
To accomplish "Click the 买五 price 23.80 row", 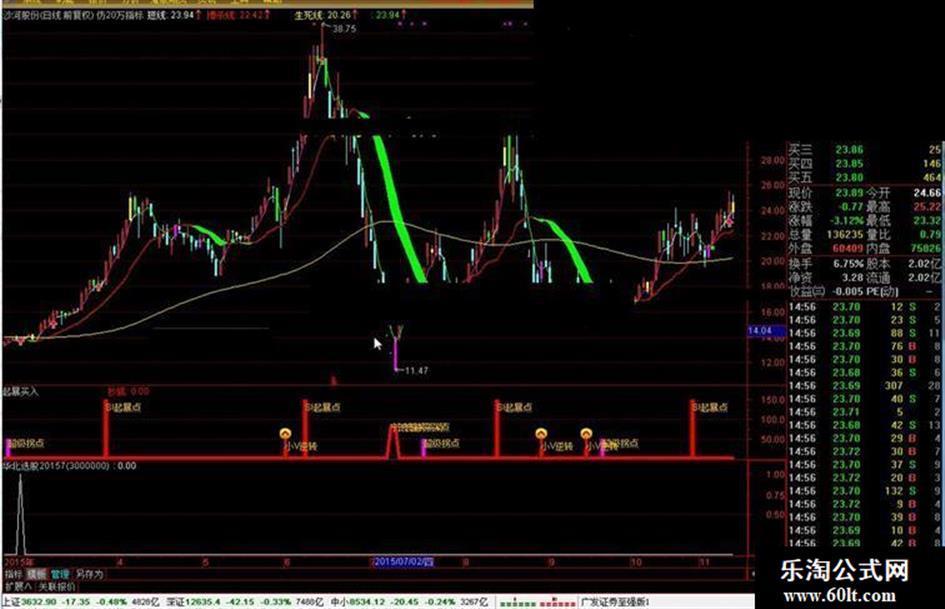I will pos(865,177).
